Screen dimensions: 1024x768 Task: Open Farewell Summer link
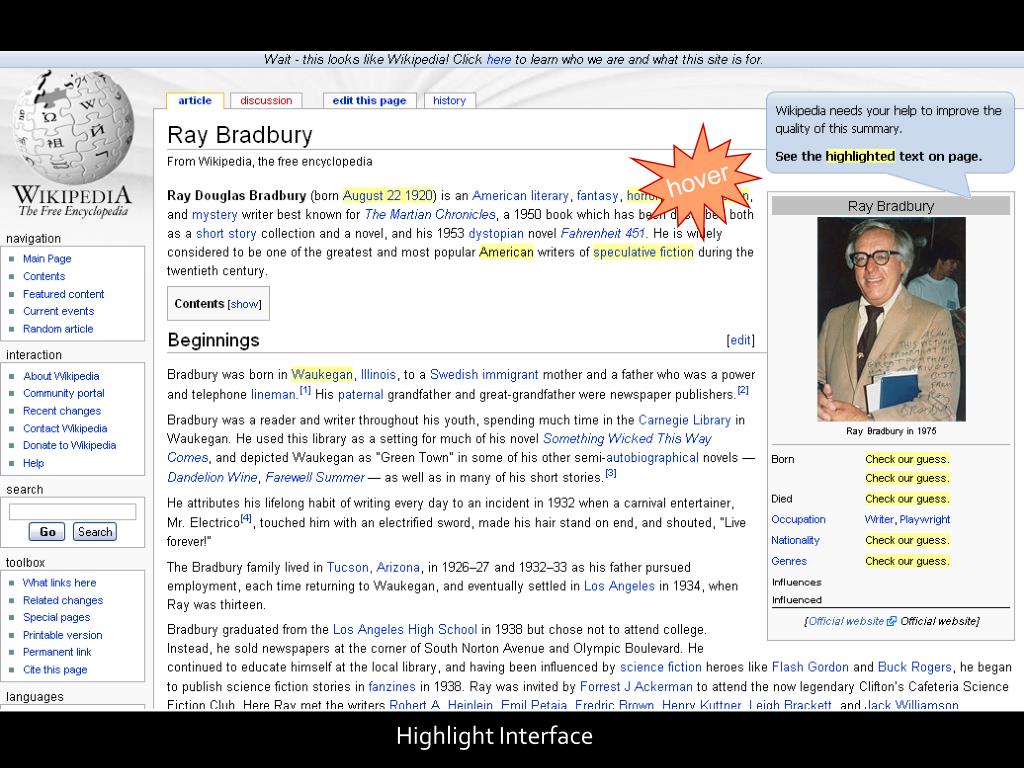point(315,477)
